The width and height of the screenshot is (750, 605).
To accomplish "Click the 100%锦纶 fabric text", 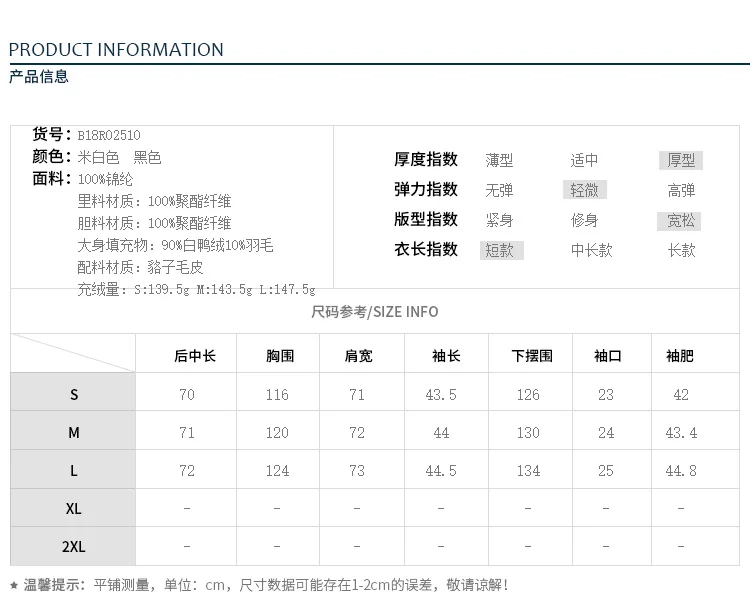I will pos(105,179).
